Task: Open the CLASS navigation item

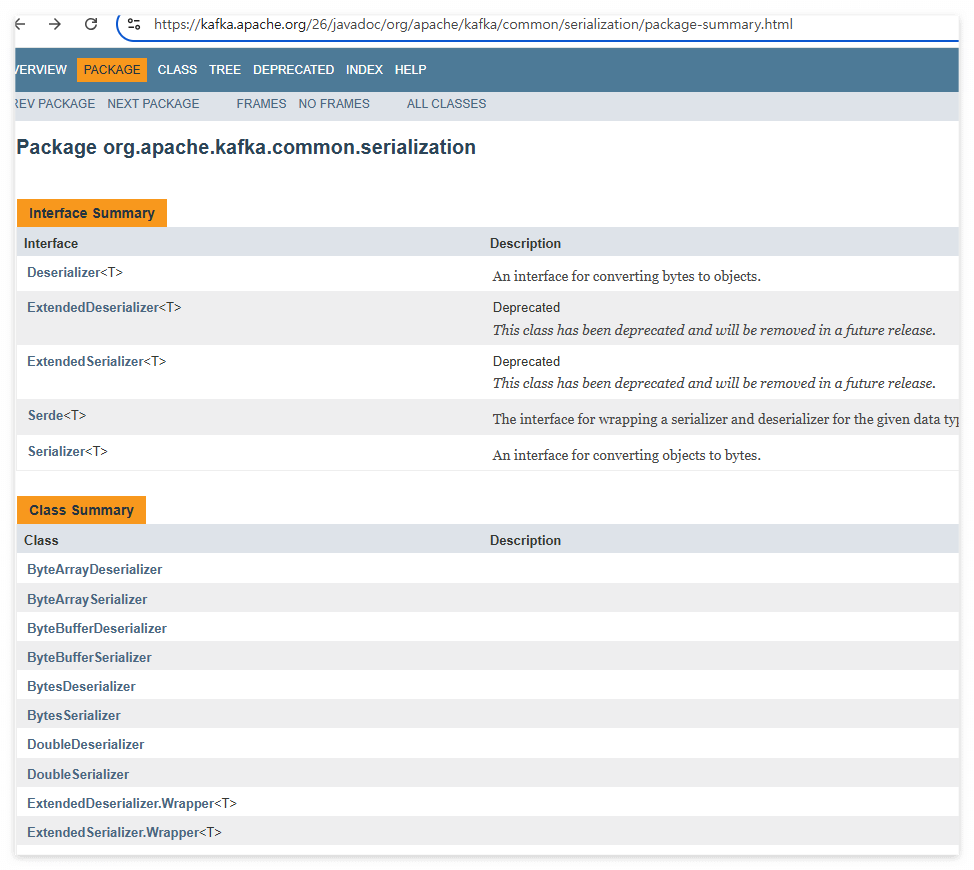Action: point(177,70)
